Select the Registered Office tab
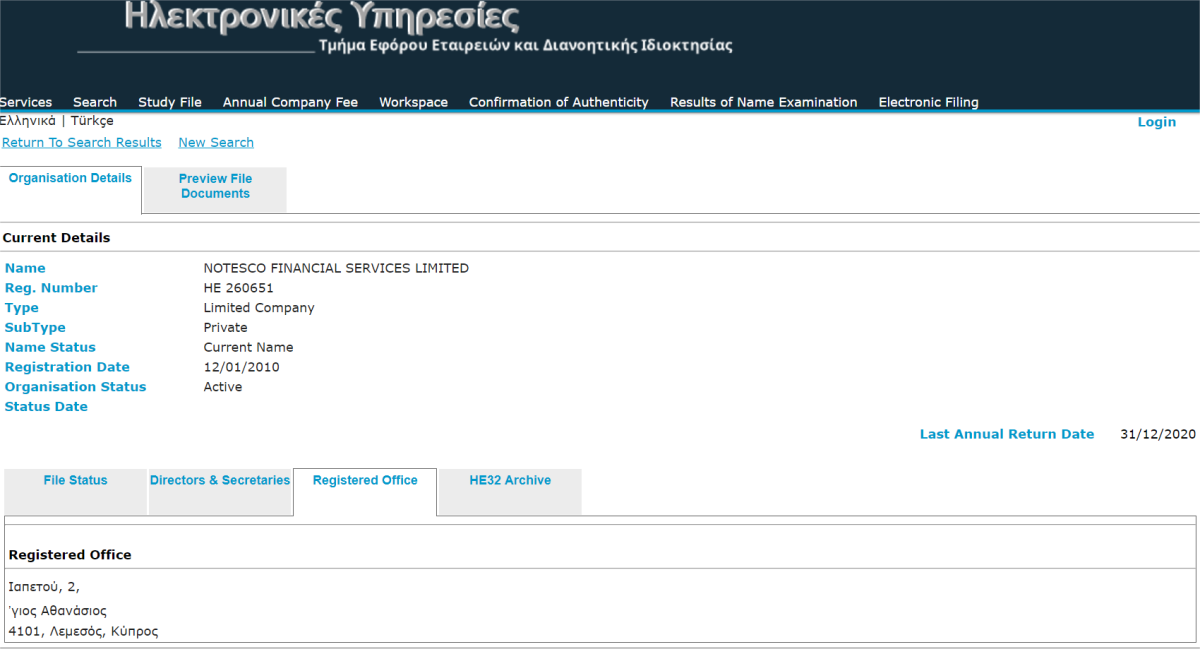The height and width of the screenshot is (654, 1200). click(364, 480)
